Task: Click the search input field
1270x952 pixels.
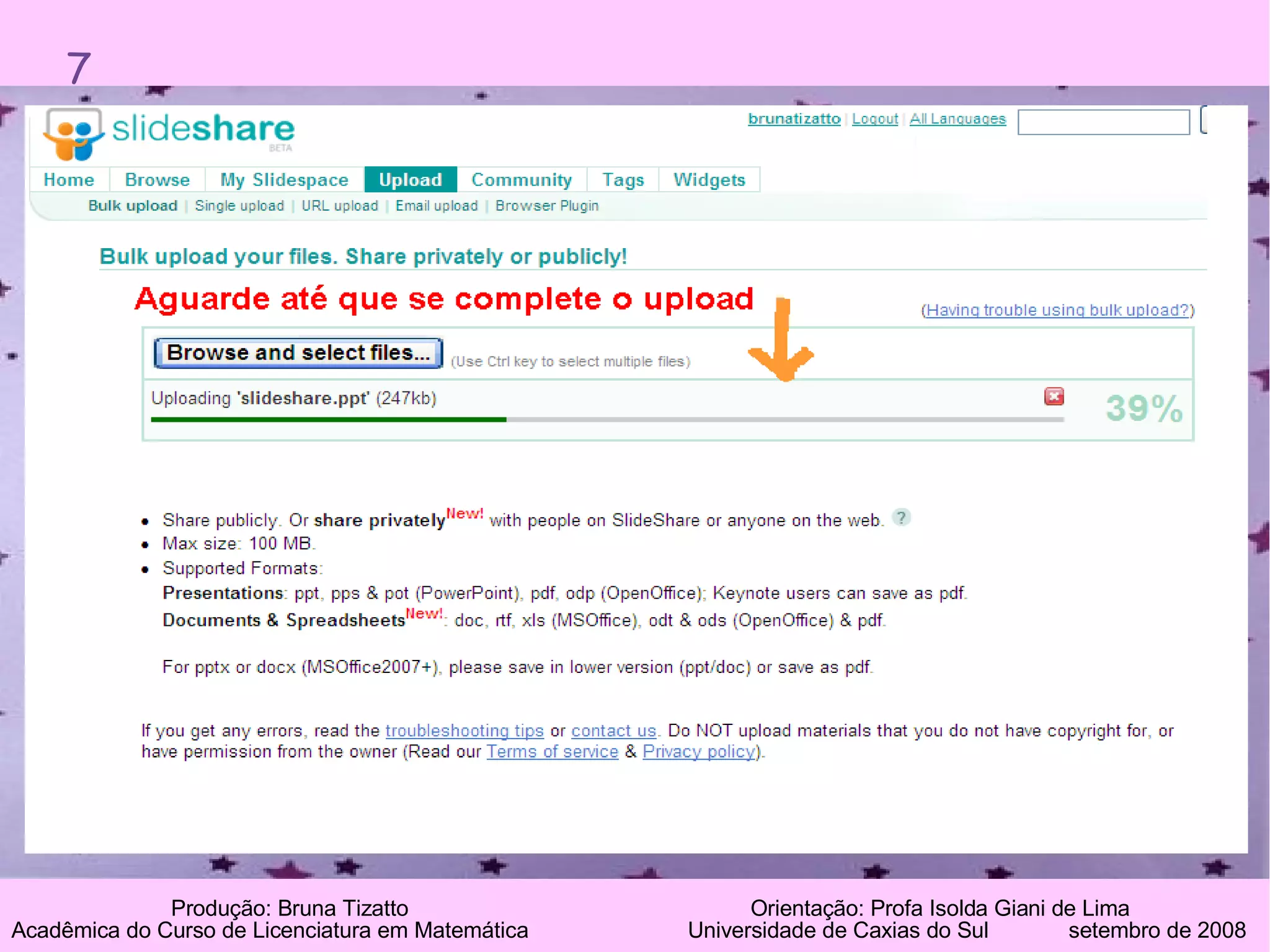Action: [x=1103, y=122]
